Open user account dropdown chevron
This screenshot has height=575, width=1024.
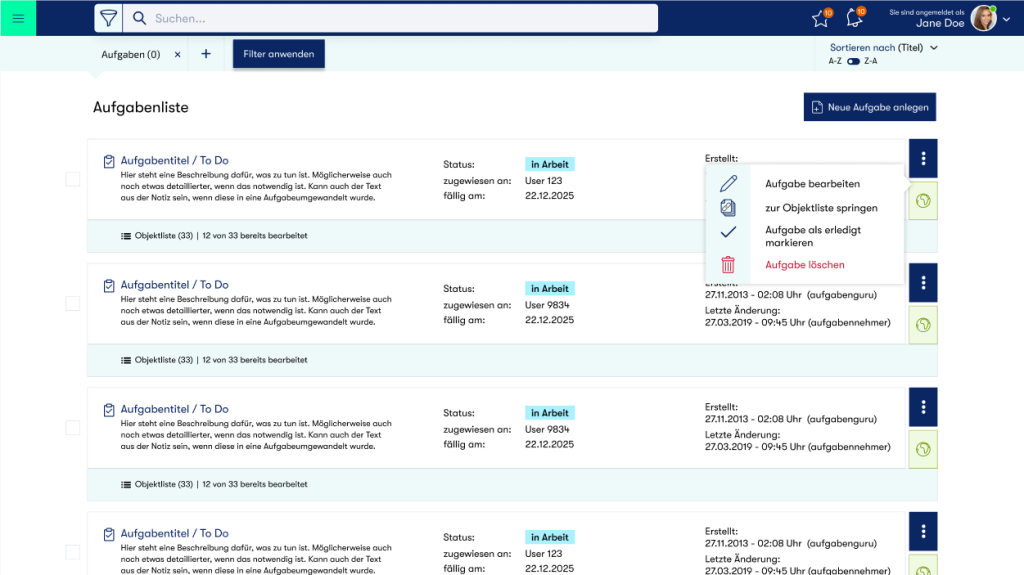pos(1006,19)
